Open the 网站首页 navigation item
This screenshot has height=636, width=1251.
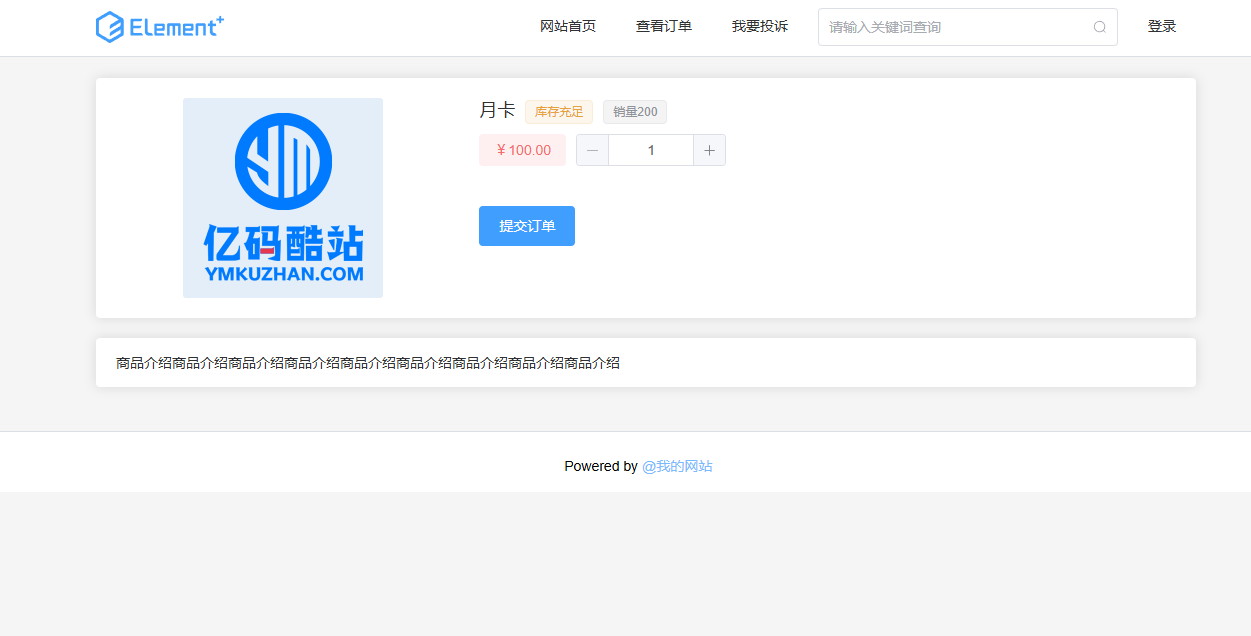coord(567,27)
